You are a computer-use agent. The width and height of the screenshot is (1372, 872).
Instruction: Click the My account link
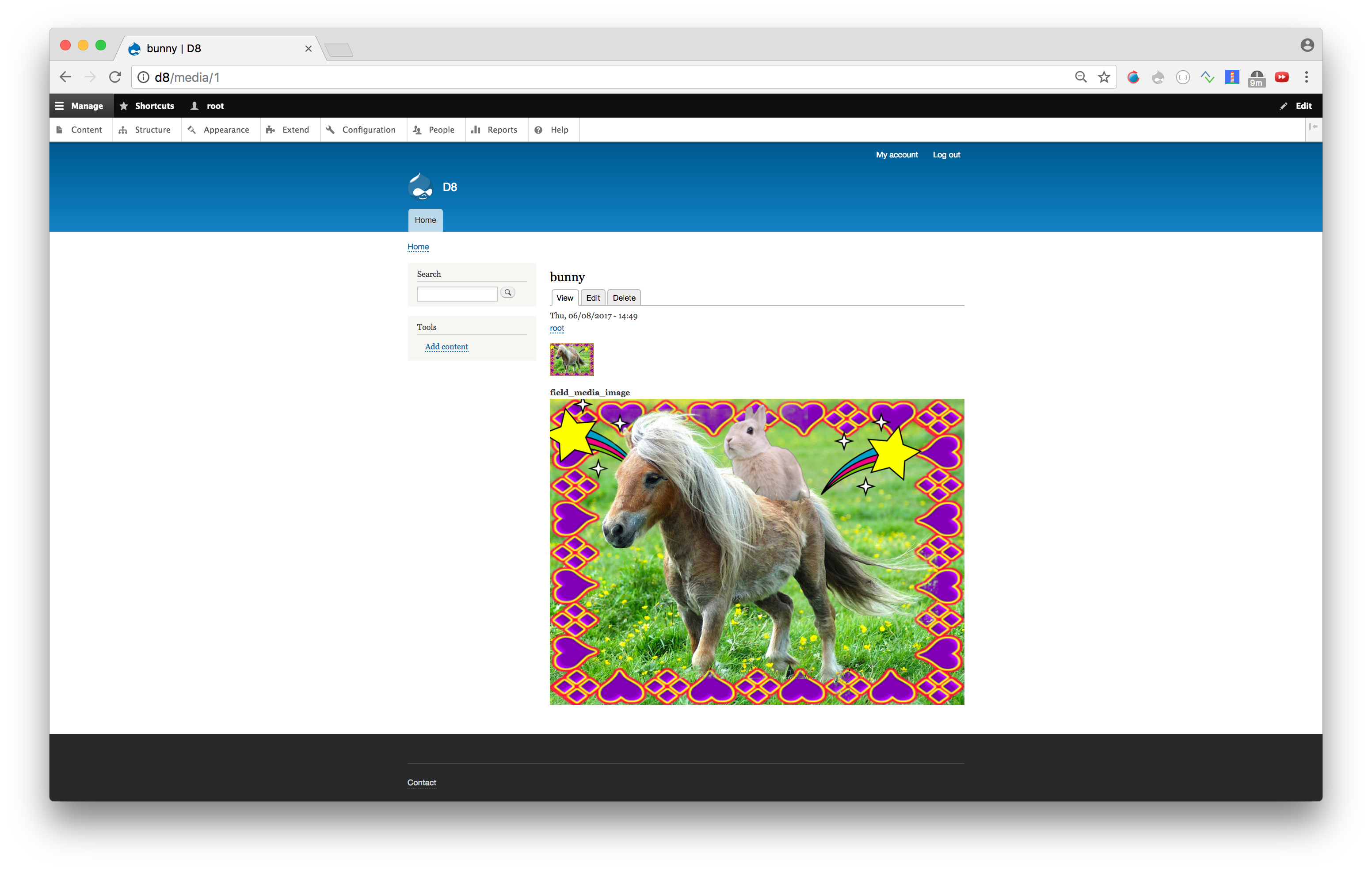(897, 155)
